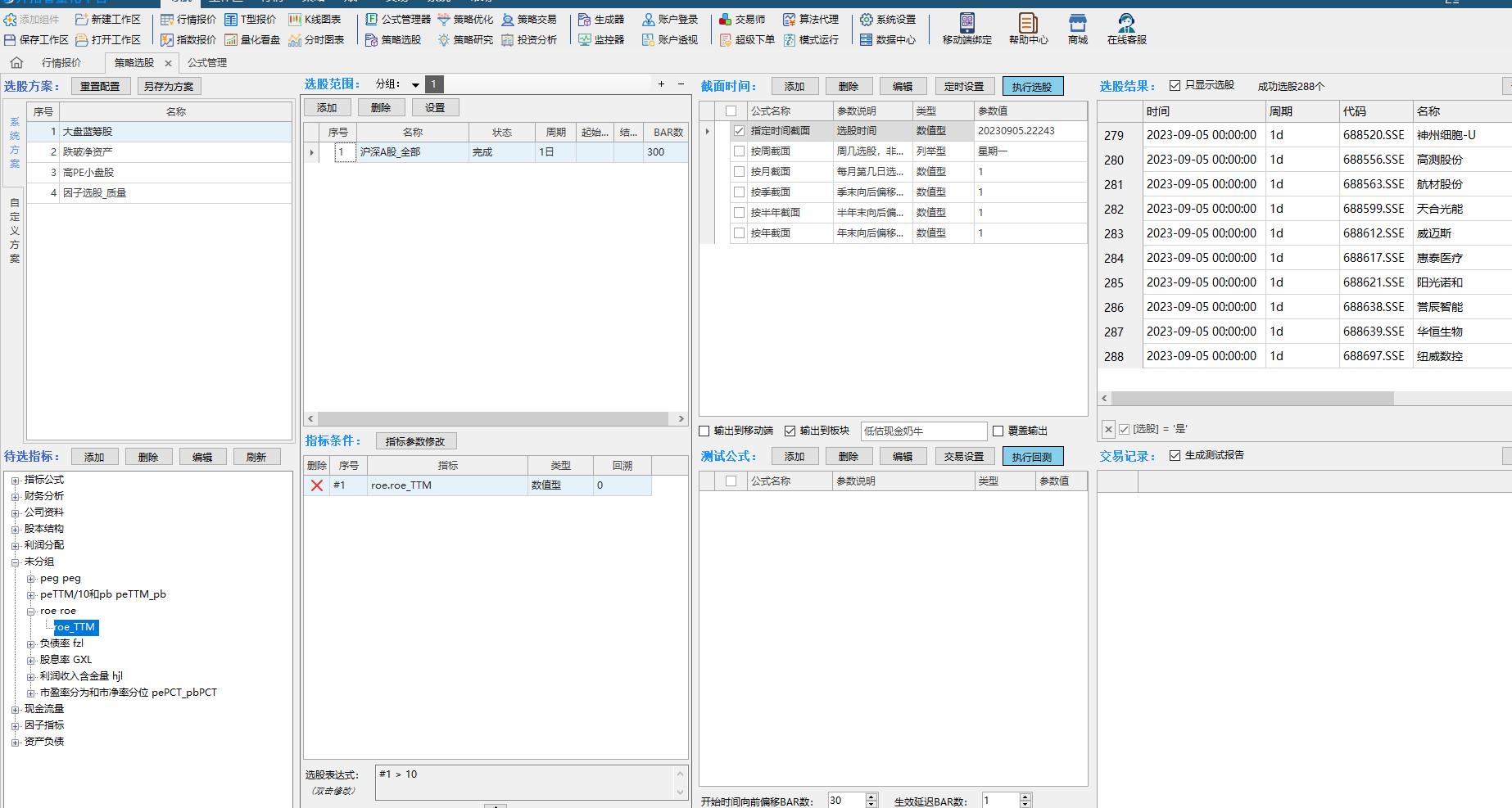Click the 账户透视 account view icon
The height and width of the screenshot is (808, 1512).
click(649, 39)
